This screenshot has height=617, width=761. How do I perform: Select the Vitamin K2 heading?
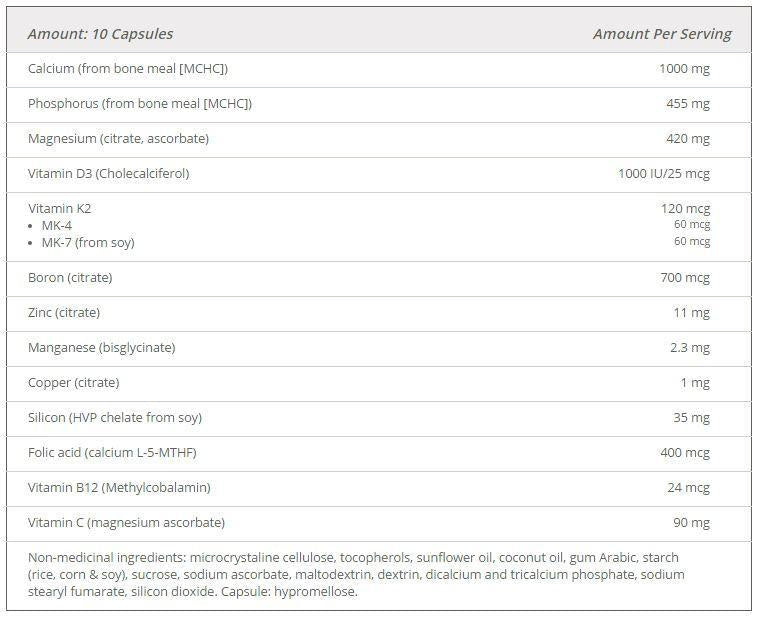click(59, 208)
